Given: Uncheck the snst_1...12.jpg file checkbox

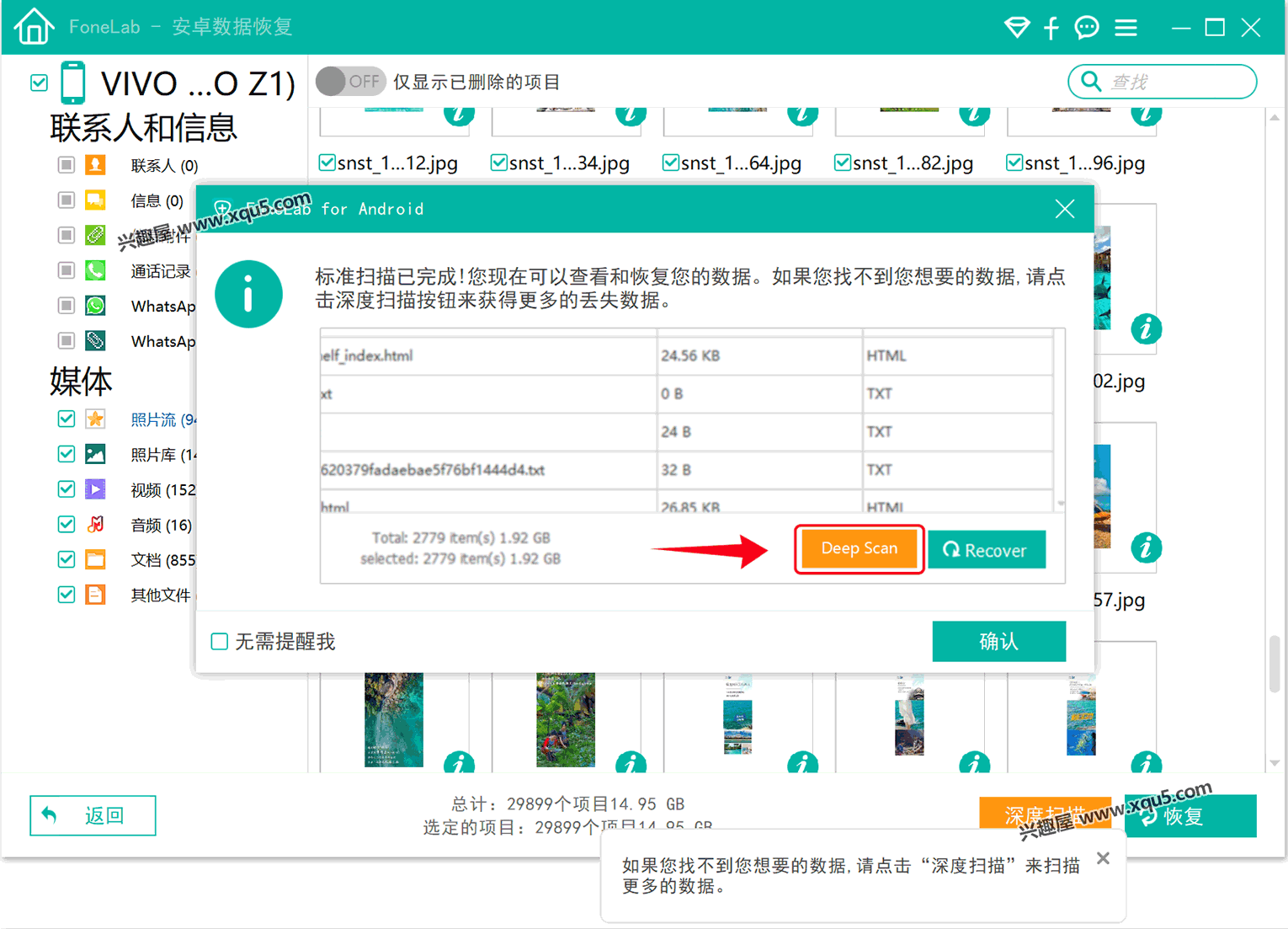Looking at the screenshot, I should point(327,163).
